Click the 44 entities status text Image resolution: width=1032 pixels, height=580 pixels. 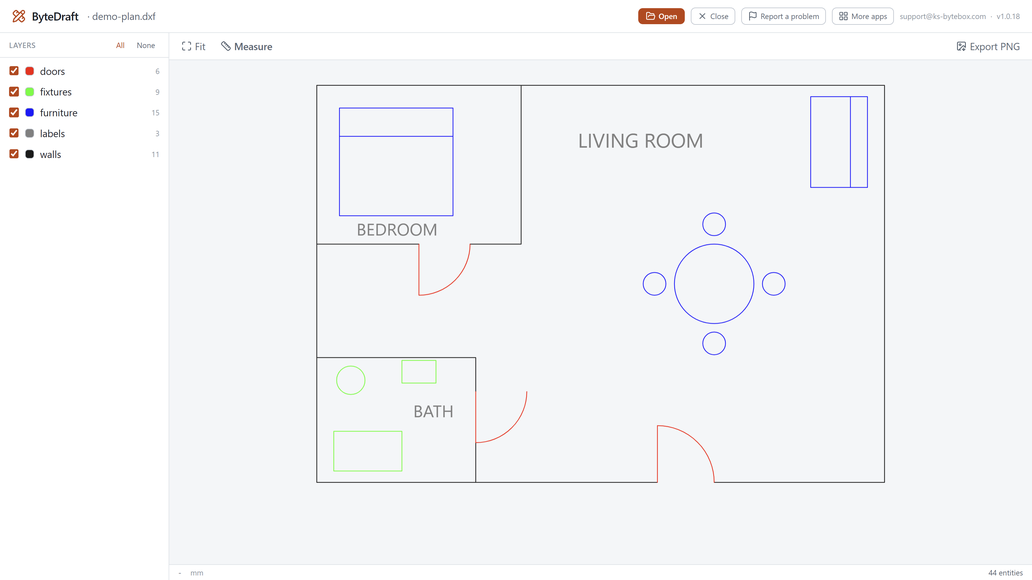pos(1005,573)
